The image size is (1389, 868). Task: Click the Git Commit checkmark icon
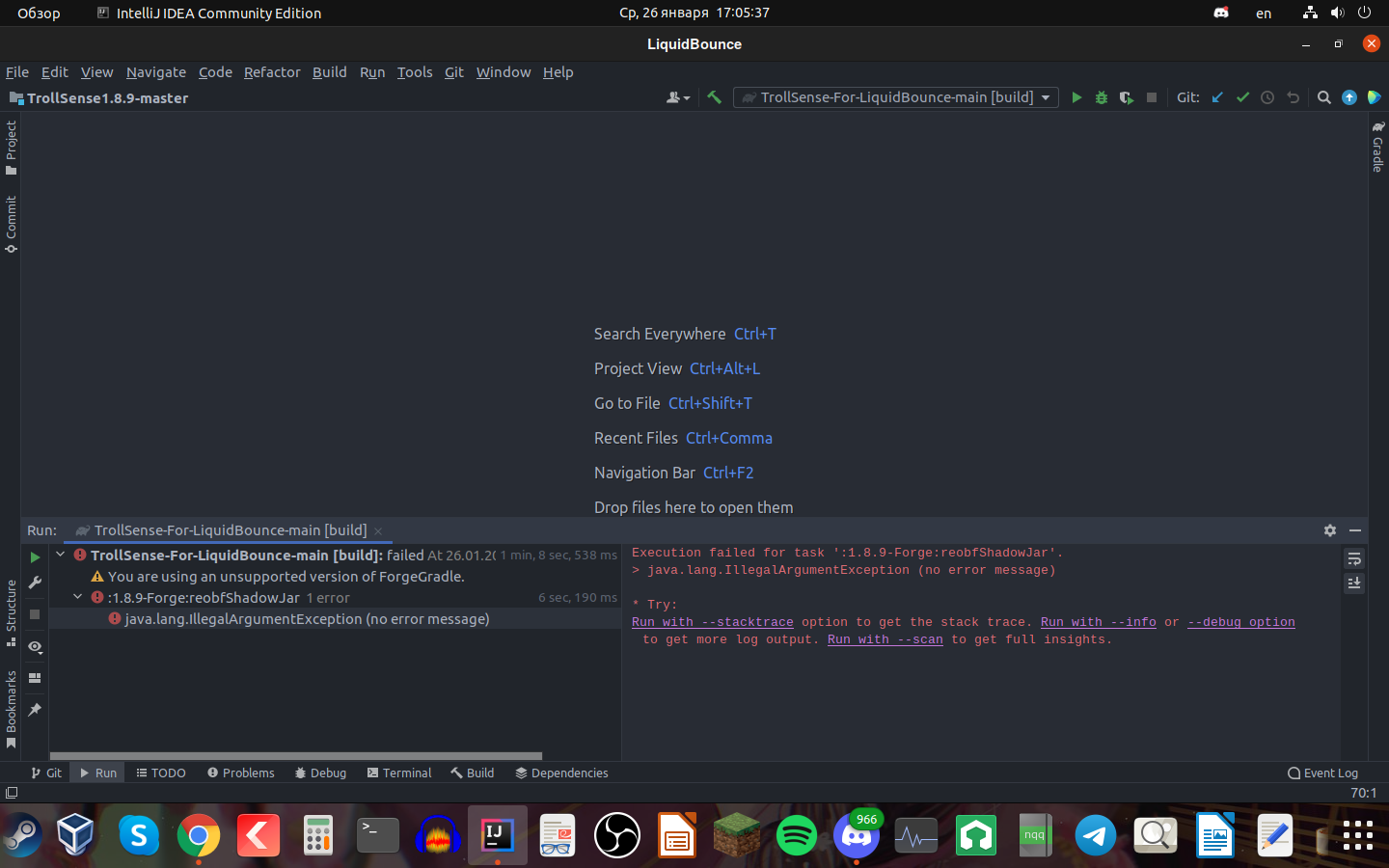tap(1242, 97)
